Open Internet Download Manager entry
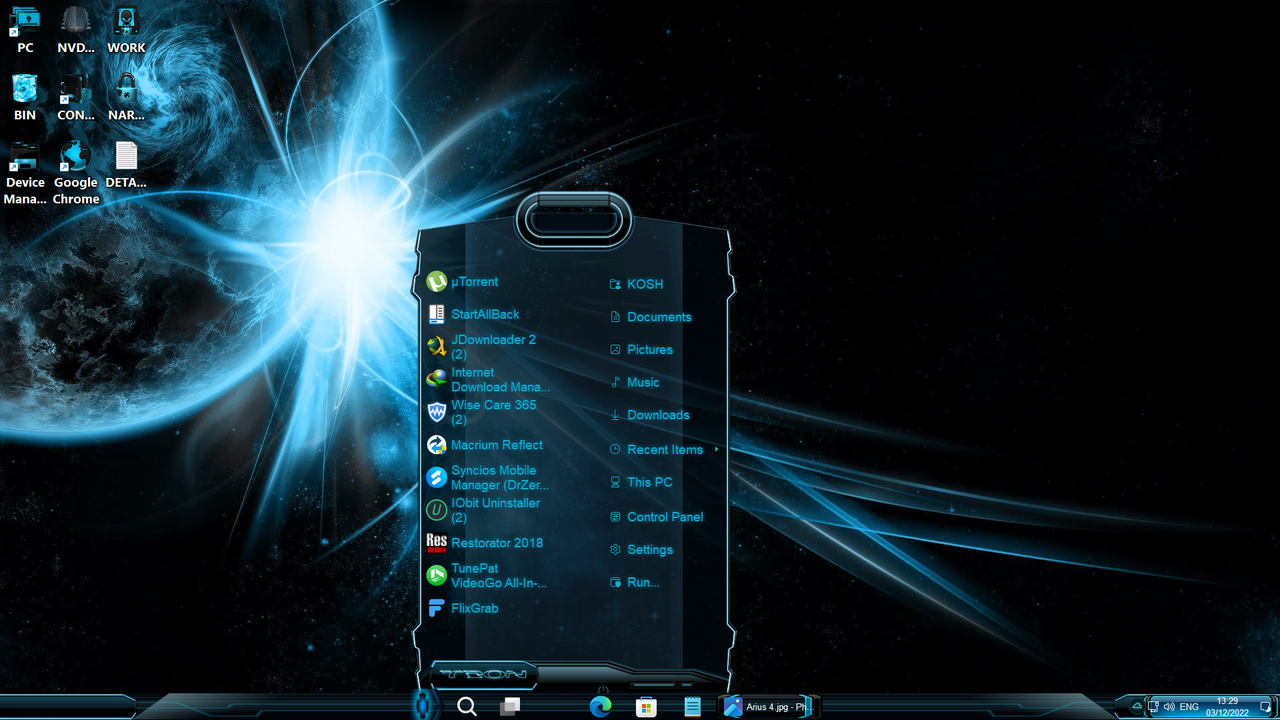The height and width of the screenshot is (720, 1280). click(486, 379)
